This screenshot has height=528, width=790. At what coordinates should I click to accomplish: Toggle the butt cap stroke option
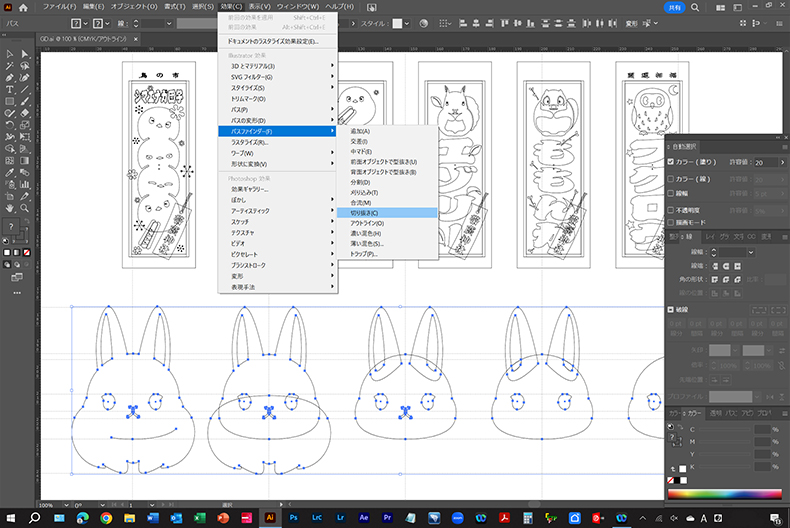[714, 266]
